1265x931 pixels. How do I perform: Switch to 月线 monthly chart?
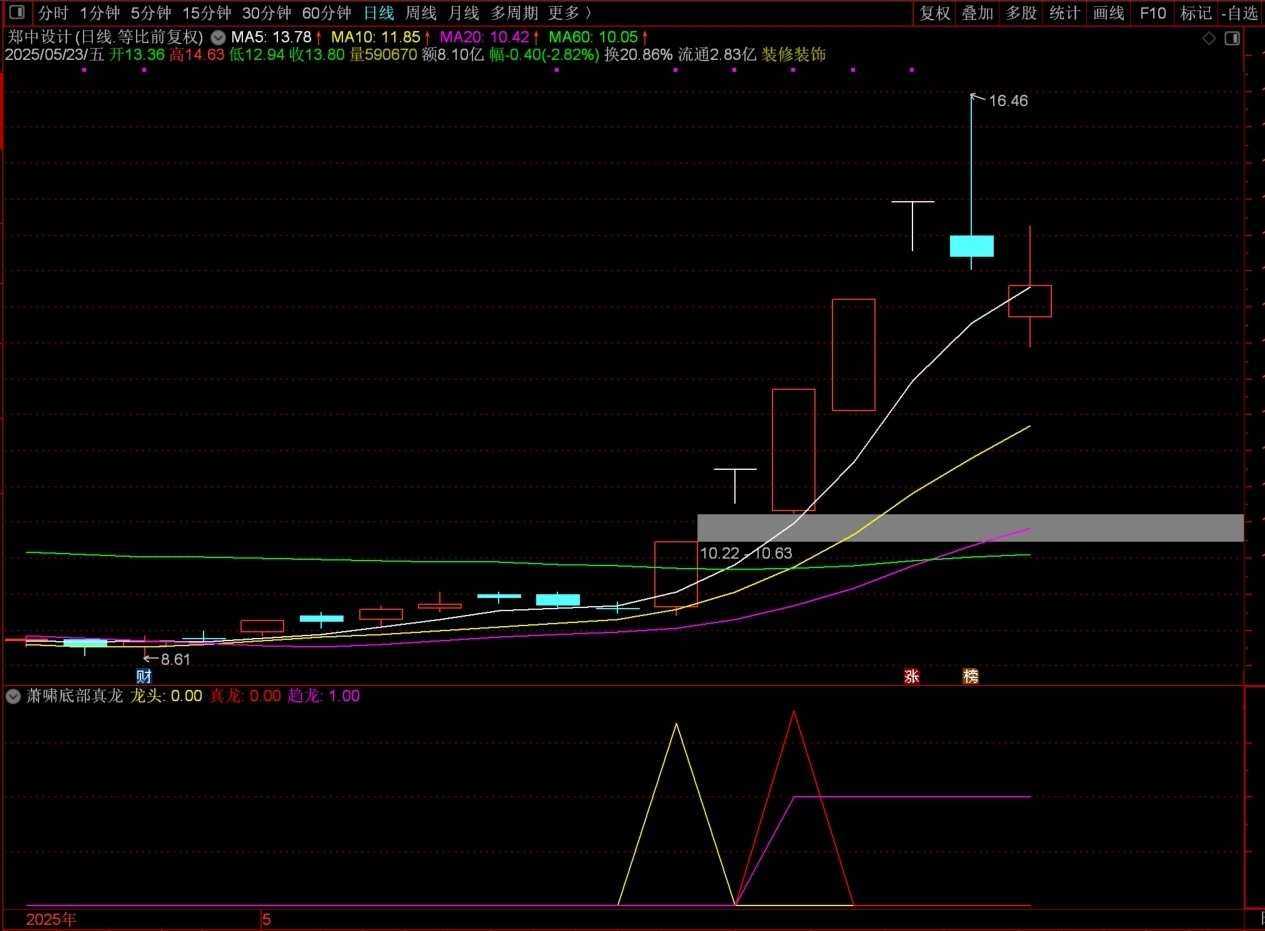pyautogui.click(x=463, y=13)
